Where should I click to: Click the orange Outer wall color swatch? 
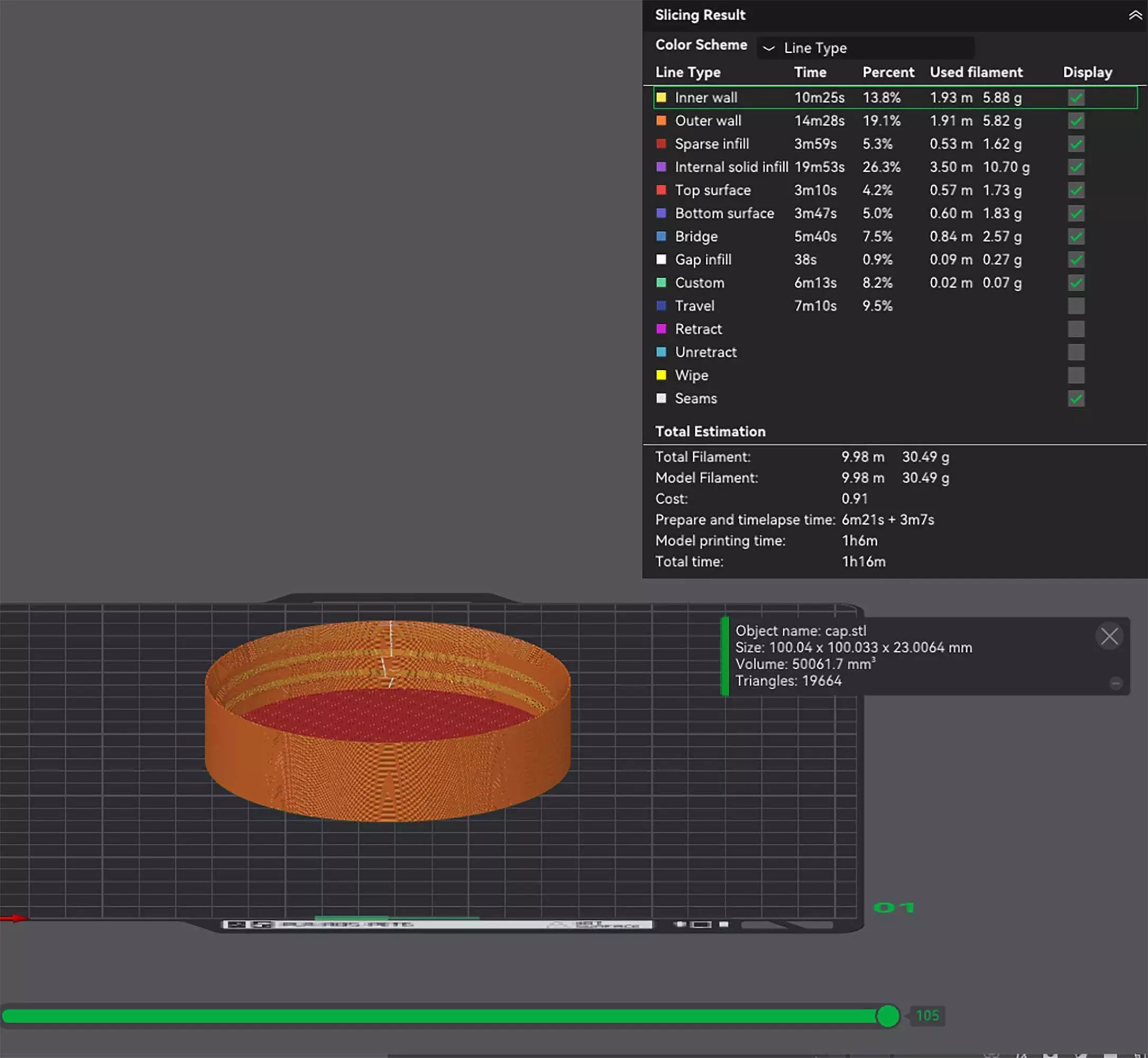[661, 121]
